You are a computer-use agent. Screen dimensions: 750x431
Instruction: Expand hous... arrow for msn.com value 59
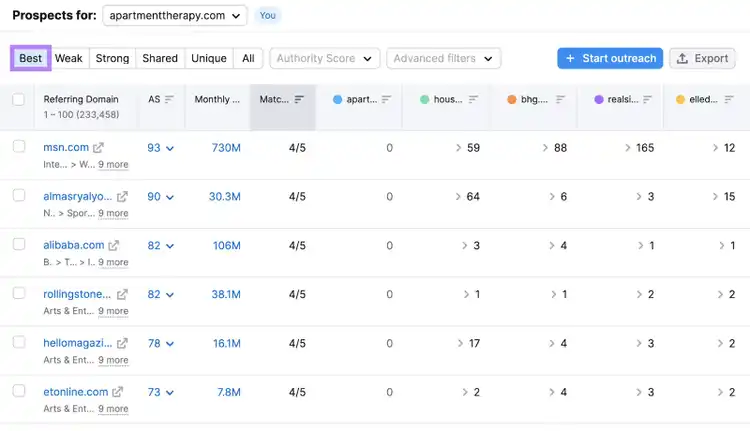(458, 148)
